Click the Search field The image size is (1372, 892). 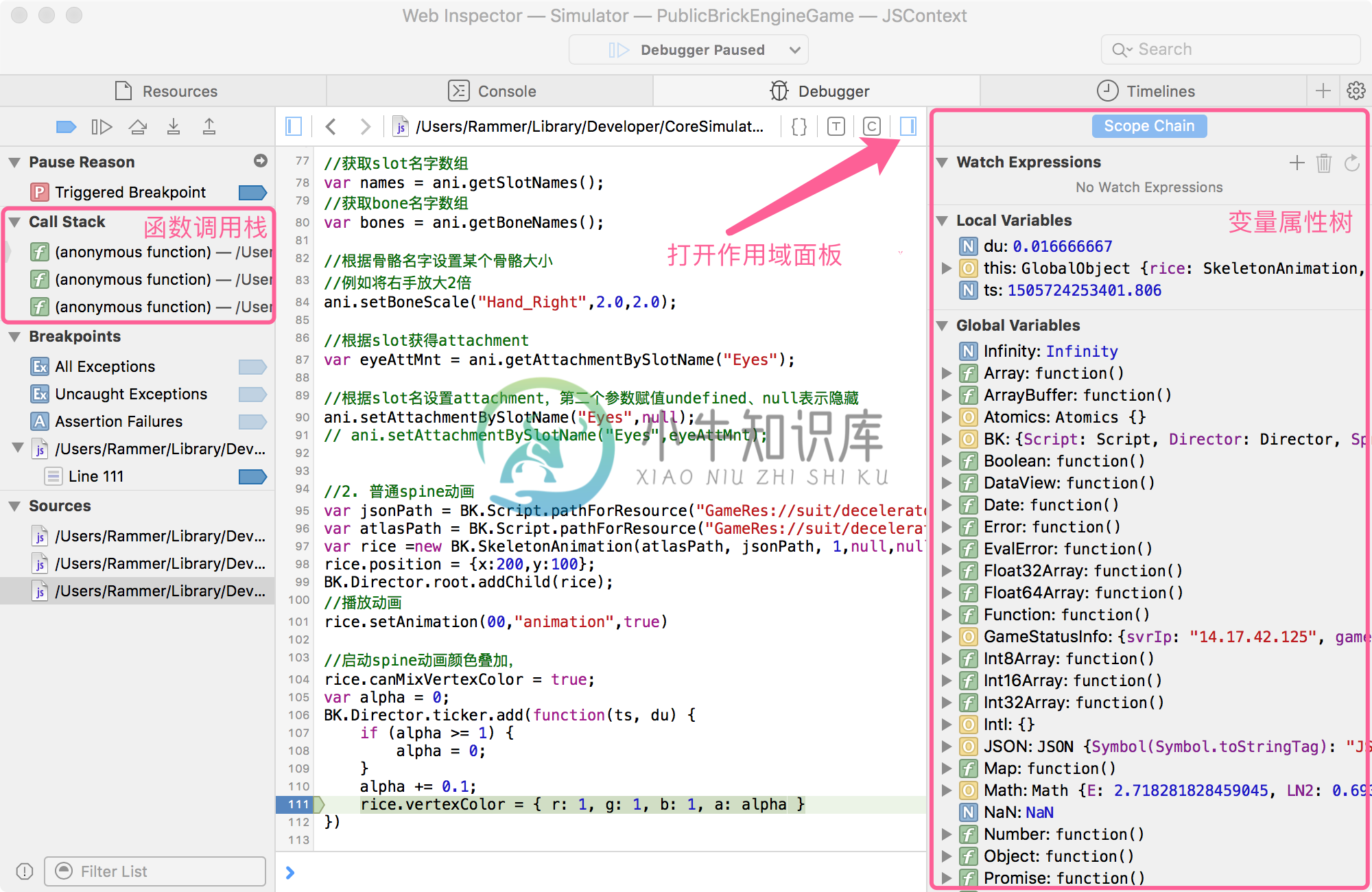click(1231, 49)
